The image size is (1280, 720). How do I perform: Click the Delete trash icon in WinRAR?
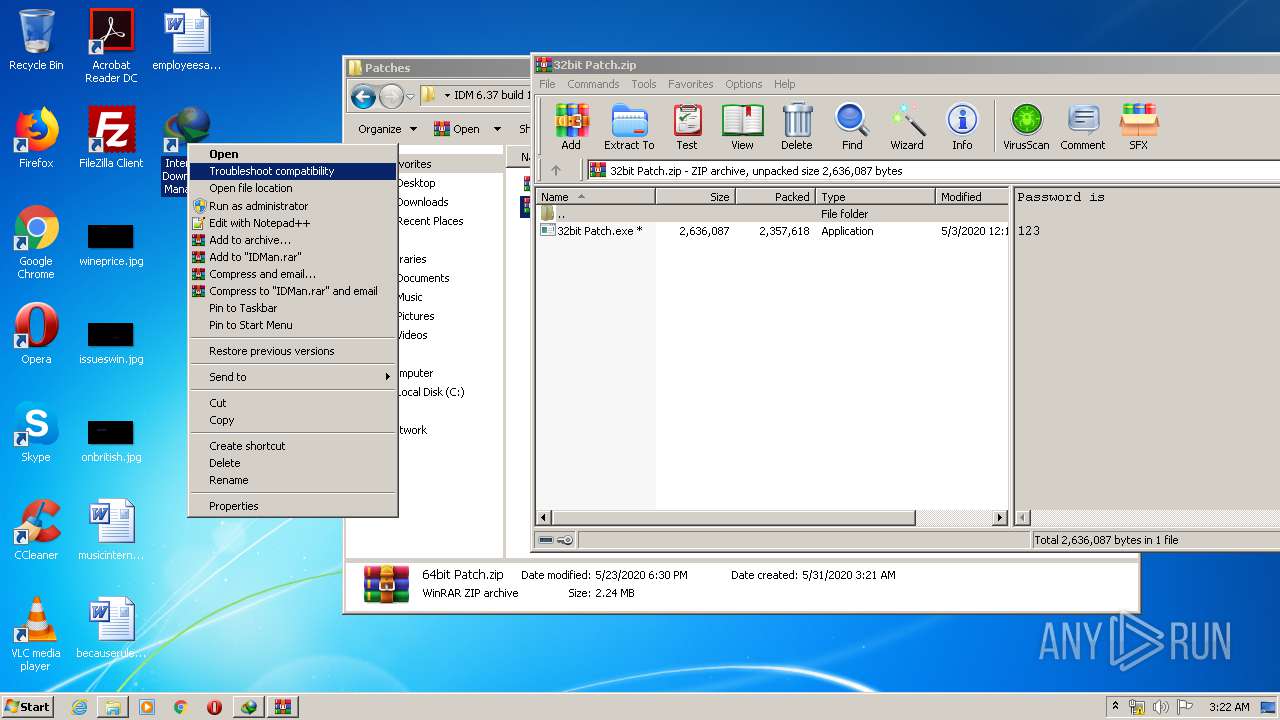(797, 126)
